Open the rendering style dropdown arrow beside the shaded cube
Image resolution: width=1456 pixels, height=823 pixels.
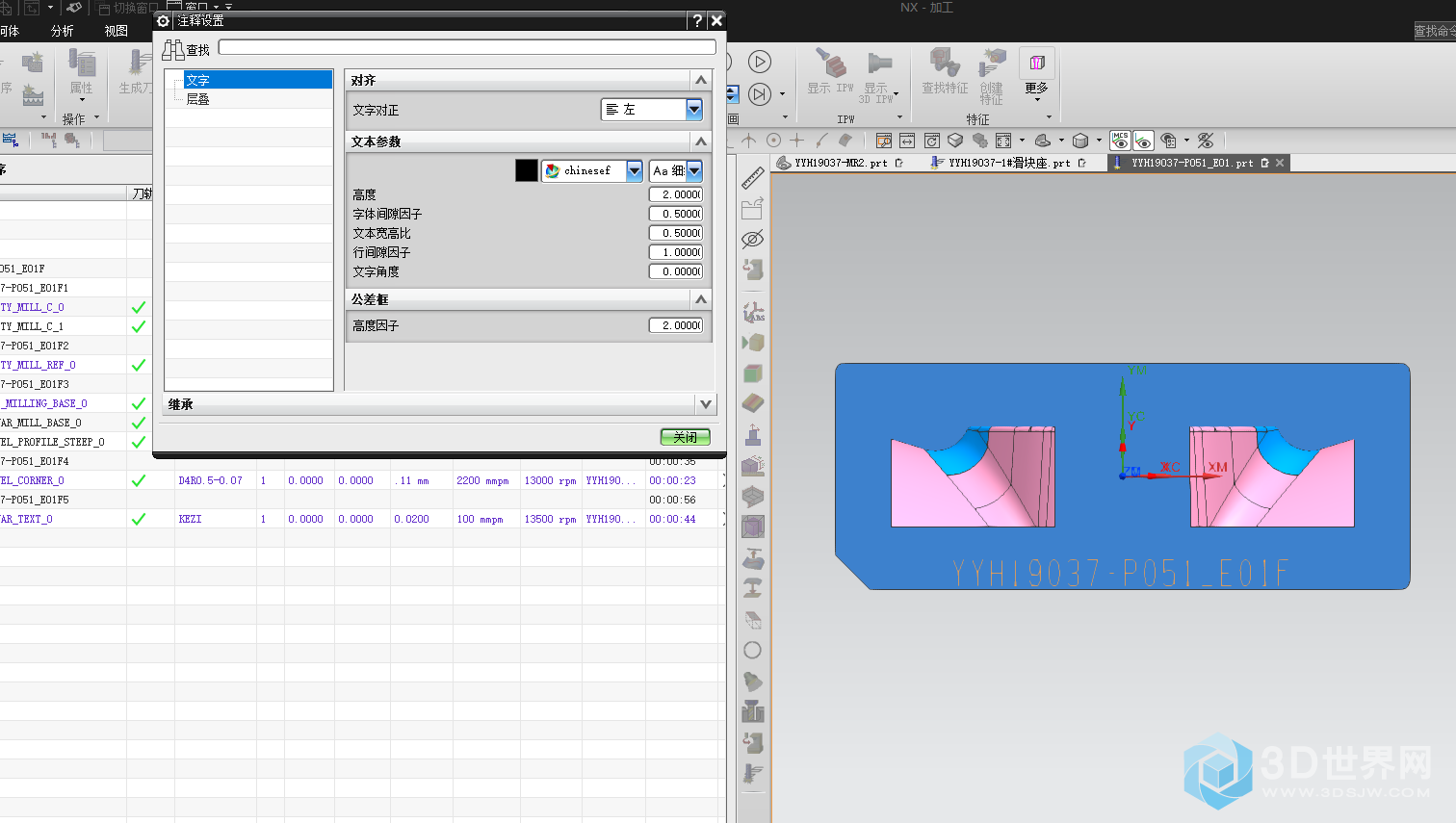(x=1099, y=141)
